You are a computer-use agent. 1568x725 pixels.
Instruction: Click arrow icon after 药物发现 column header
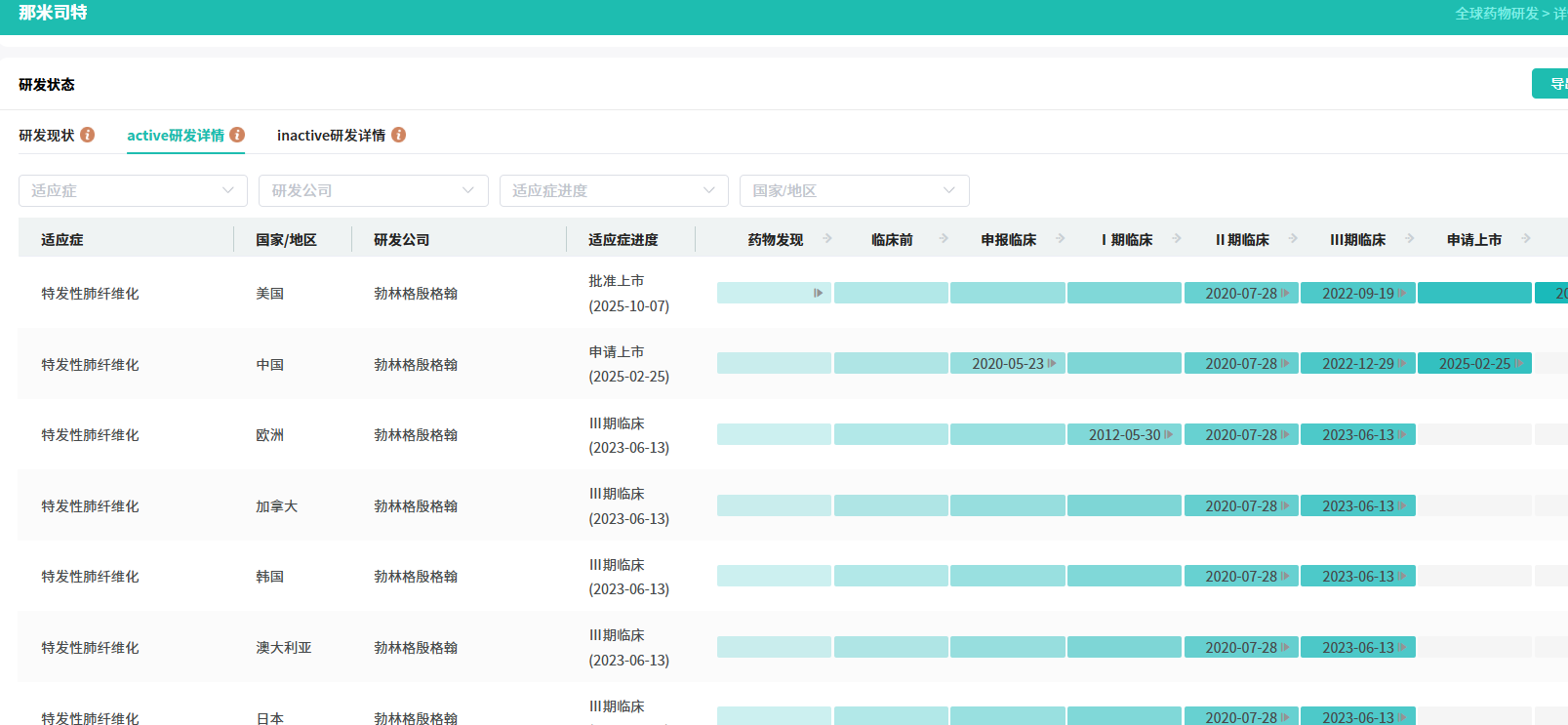tap(827, 238)
